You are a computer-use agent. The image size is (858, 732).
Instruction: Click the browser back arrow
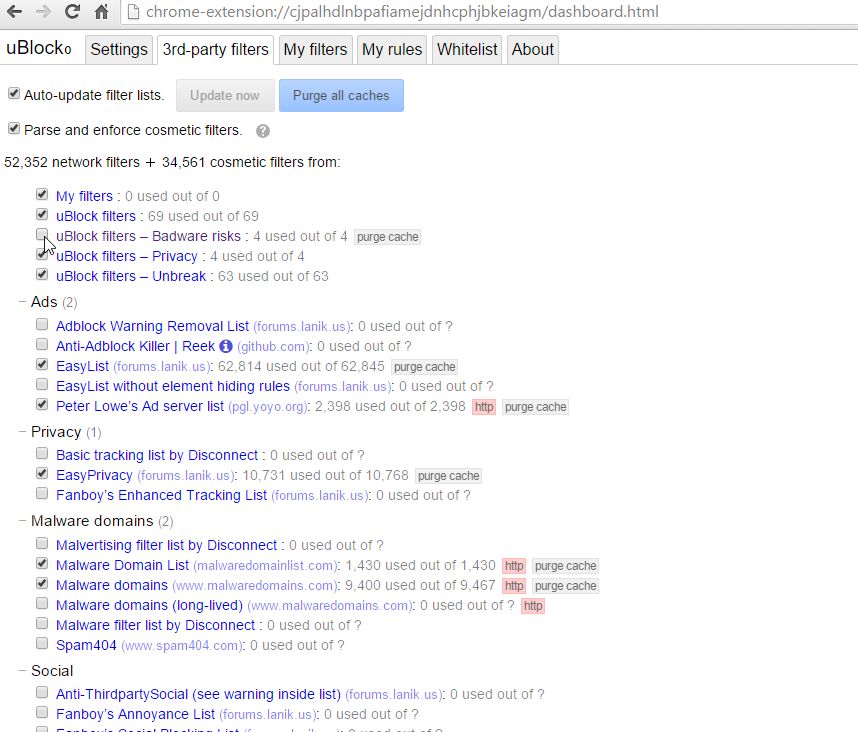pyautogui.click(x=14, y=11)
